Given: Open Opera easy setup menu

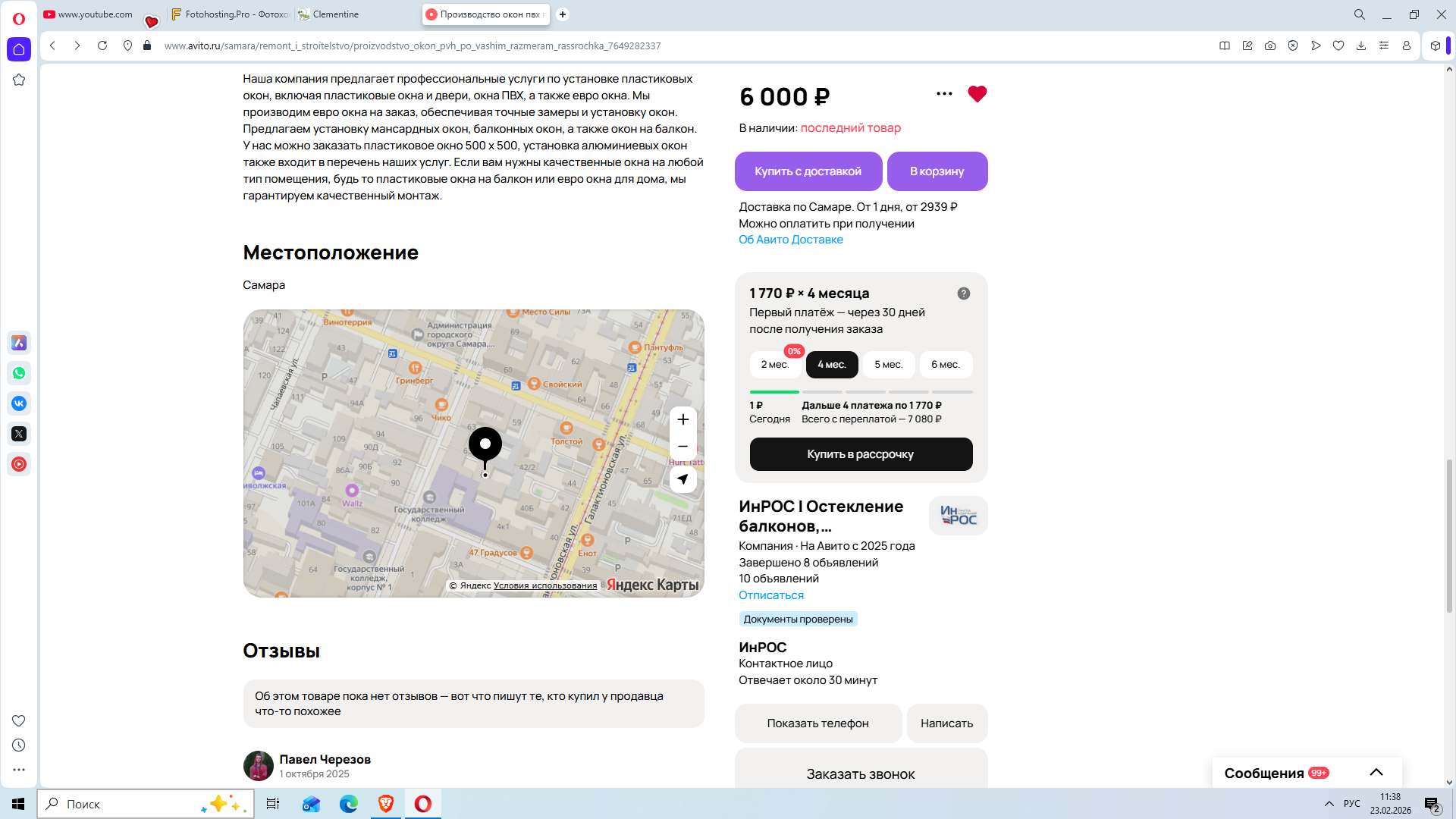Looking at the screenshot, I should [x=1383, y=45].
